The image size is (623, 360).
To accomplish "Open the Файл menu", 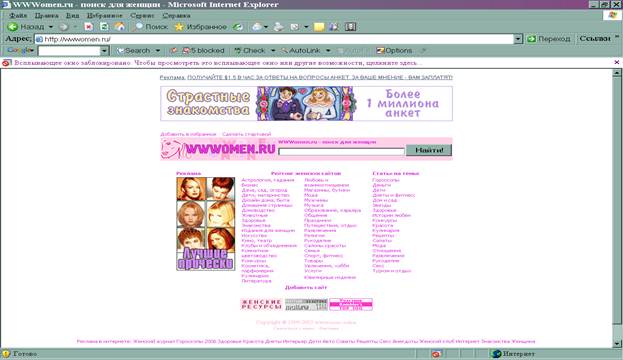I will tap(18, 15).
